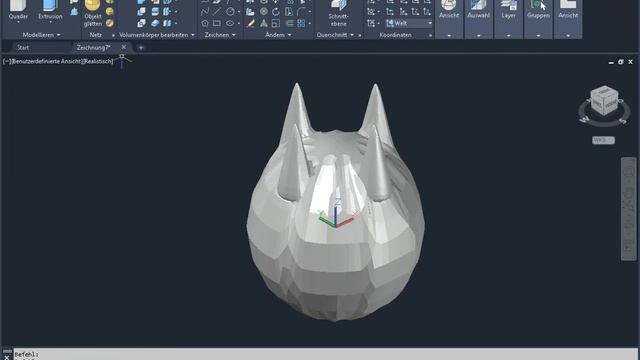Select the Extrusion tool
640x360 pixels.
(50, 11)
